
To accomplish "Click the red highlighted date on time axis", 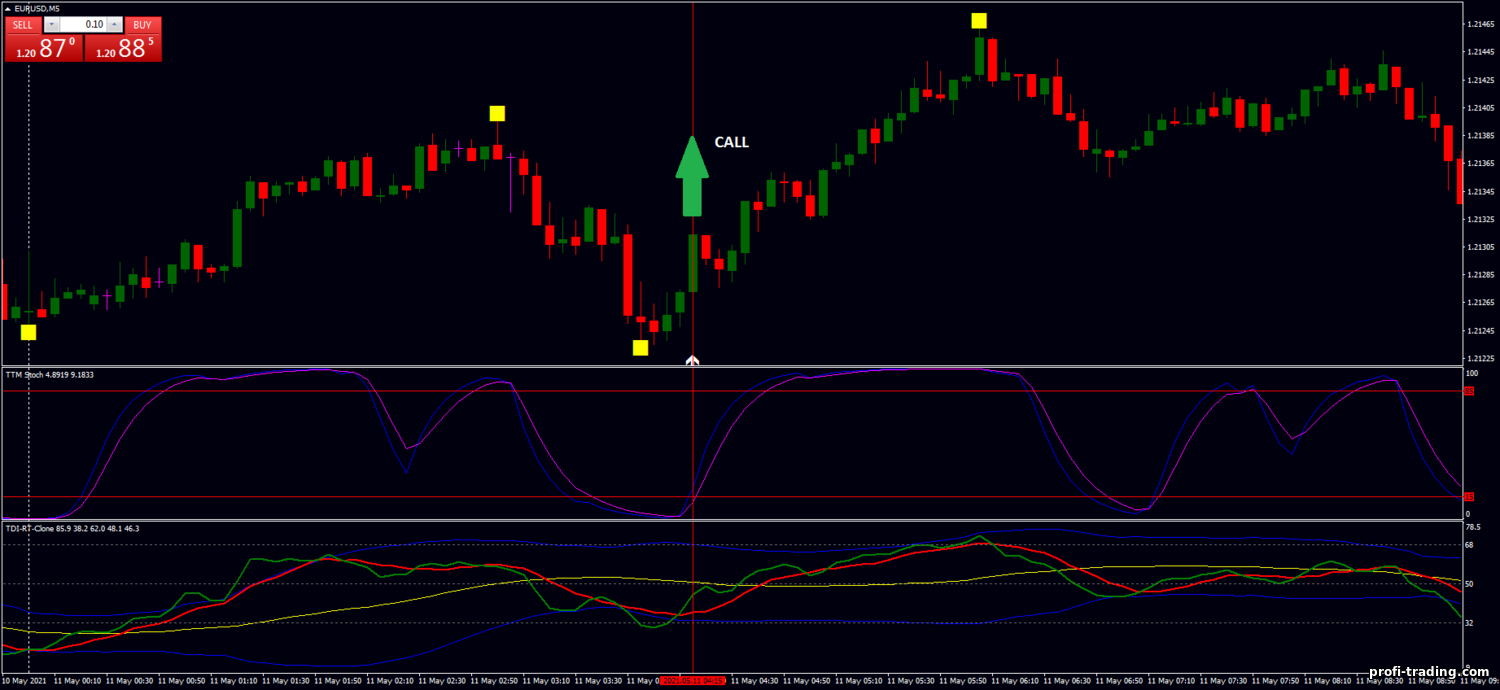I will 693,681.
